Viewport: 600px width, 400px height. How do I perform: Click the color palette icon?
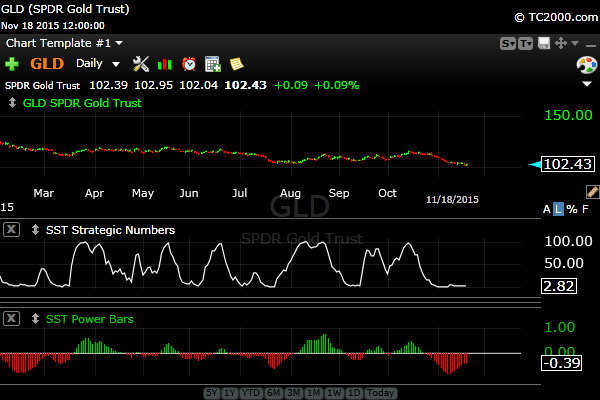(x=587, y=64)
